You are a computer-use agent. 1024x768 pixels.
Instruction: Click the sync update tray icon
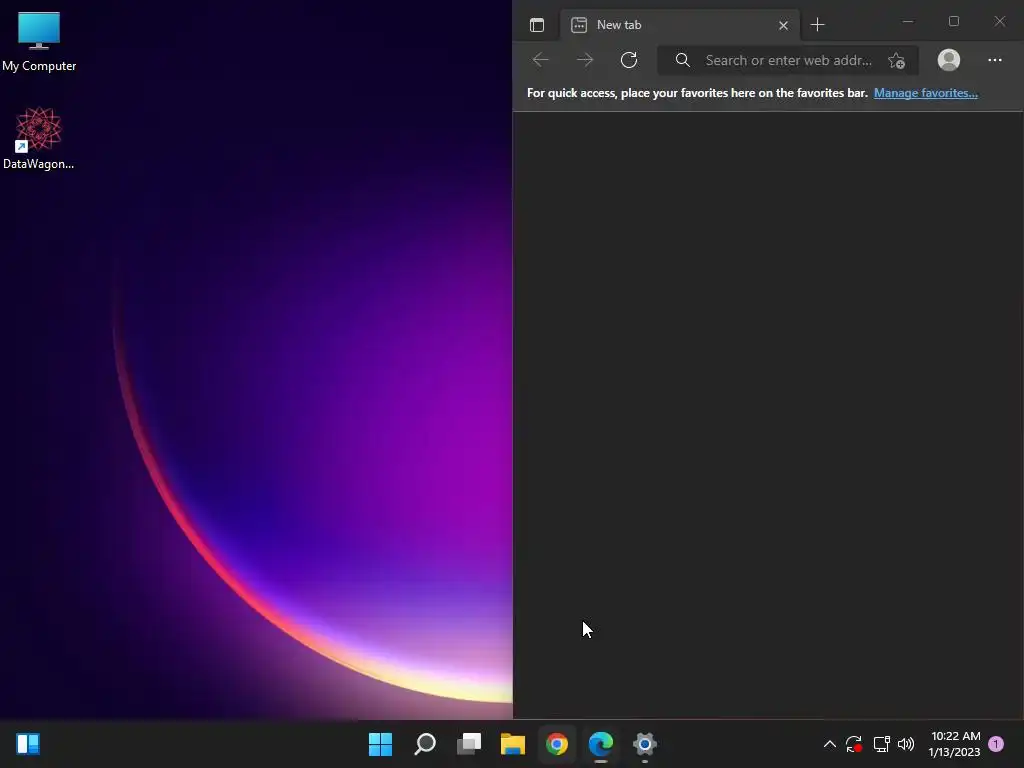(854, 744)
